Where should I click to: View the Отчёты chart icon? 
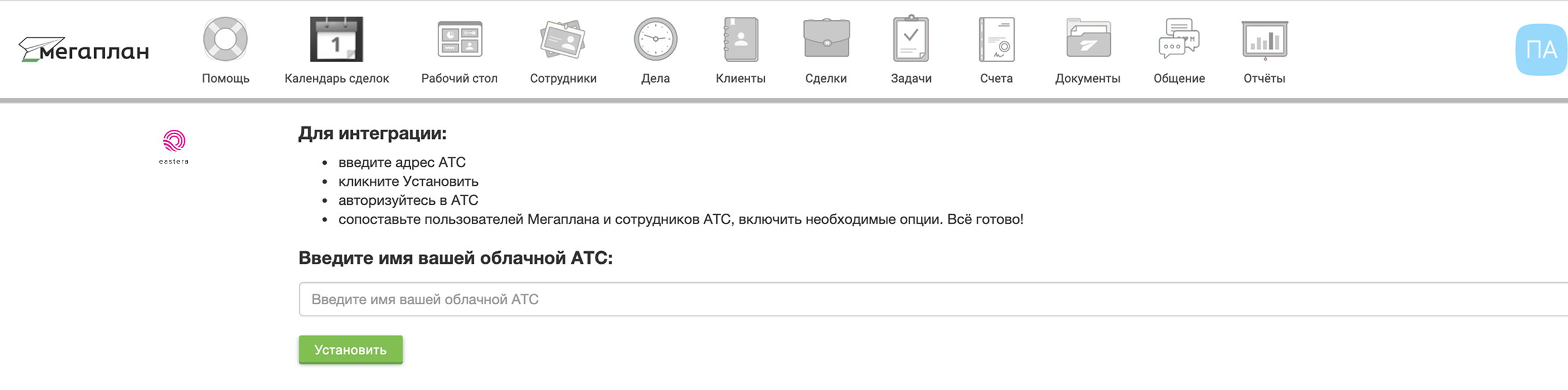[x=1264, y=39]
